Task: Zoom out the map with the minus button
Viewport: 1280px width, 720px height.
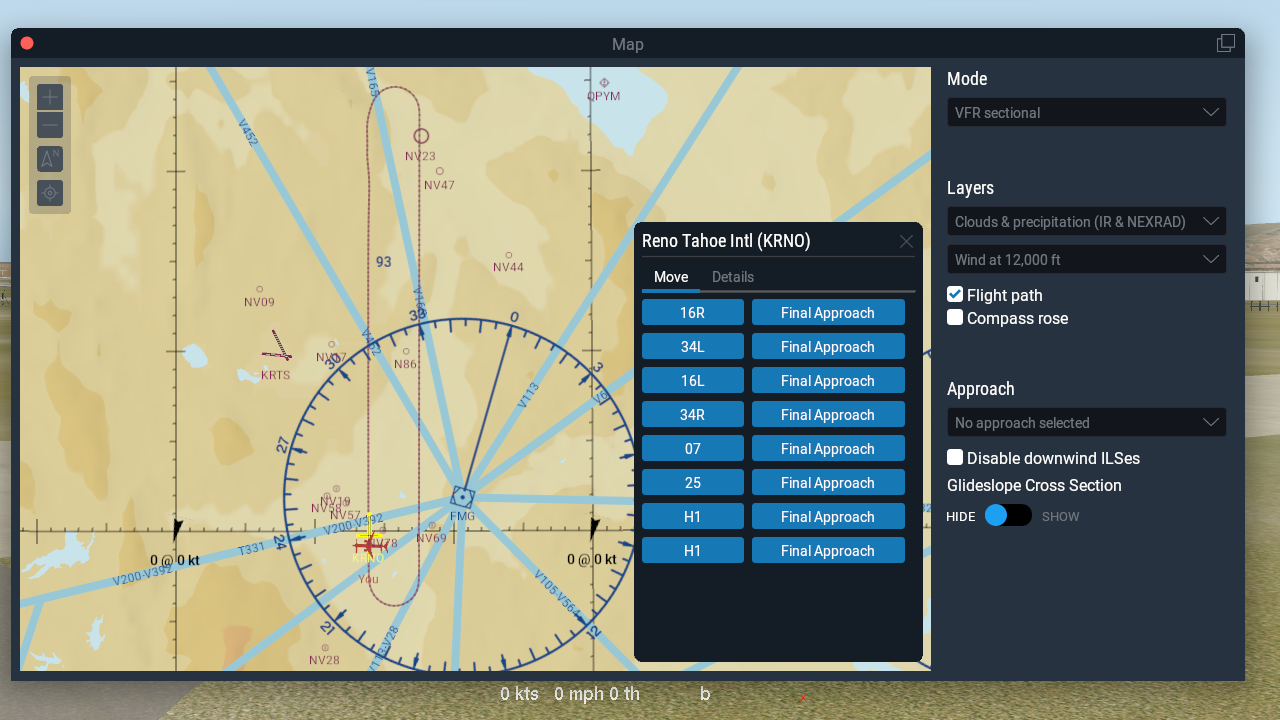Action: pos(50,125)
